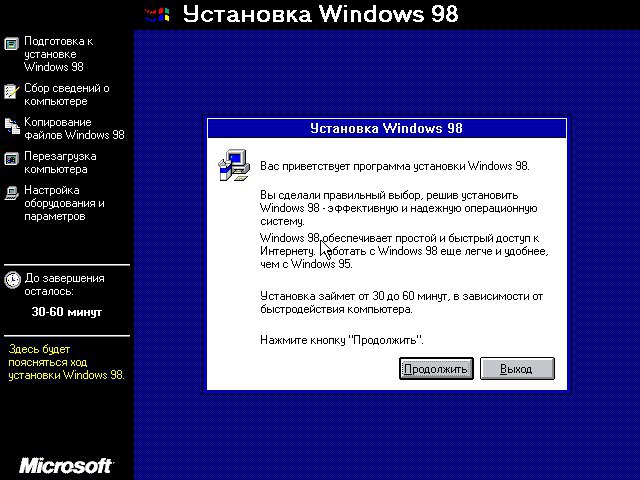Click the 30-60 минут time estimate
The image size is (640, 480).
[67, 312]
